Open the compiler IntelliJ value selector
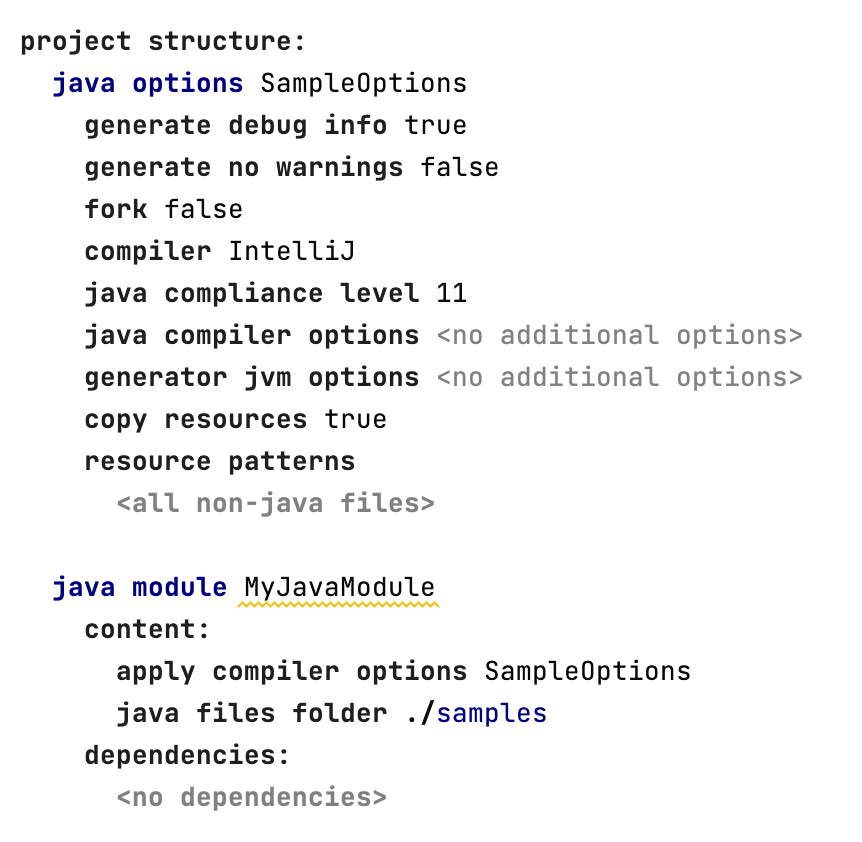The width and height of the screenshot is (862, 842). click(292, 251)
